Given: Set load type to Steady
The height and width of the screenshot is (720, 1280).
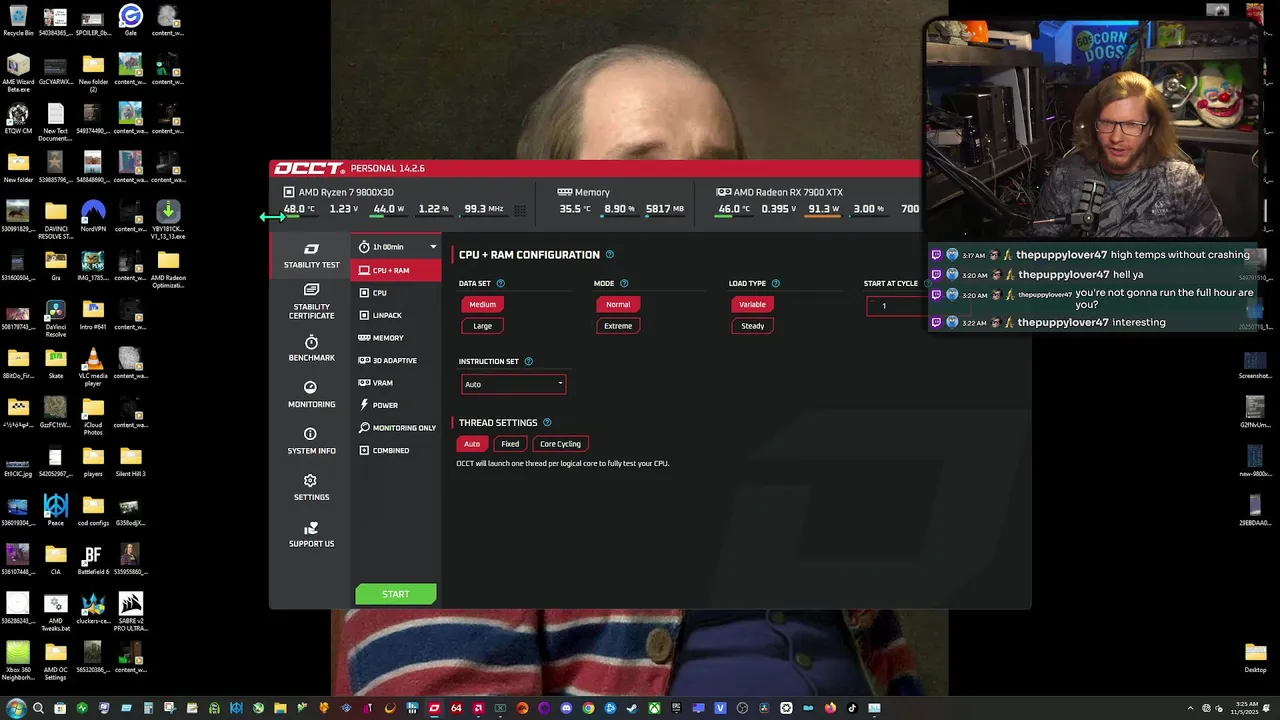Looking at the screenshot, I should 752,325.
